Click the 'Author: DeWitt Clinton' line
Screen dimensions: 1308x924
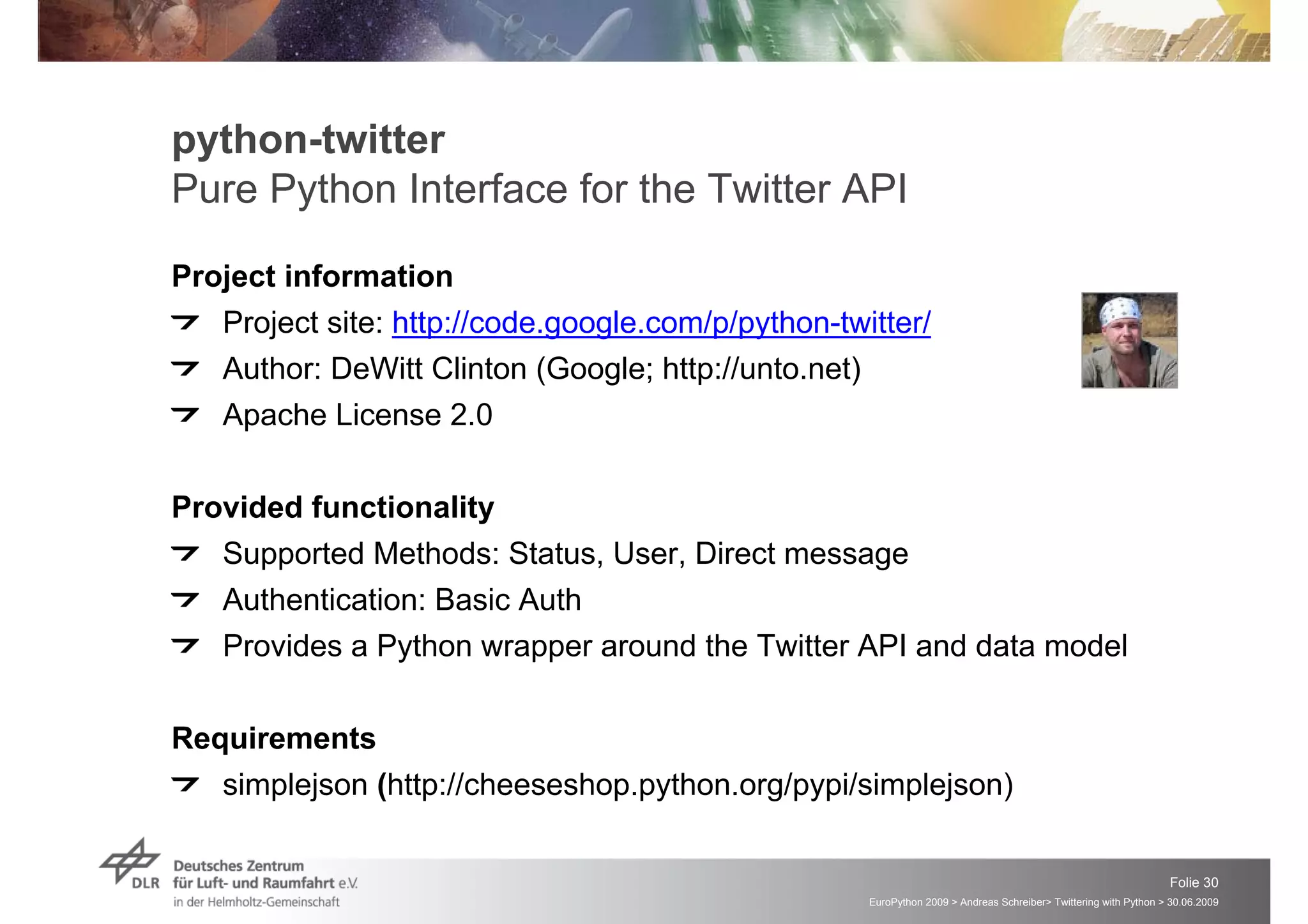pyautogui.click(x=542, y=369)
